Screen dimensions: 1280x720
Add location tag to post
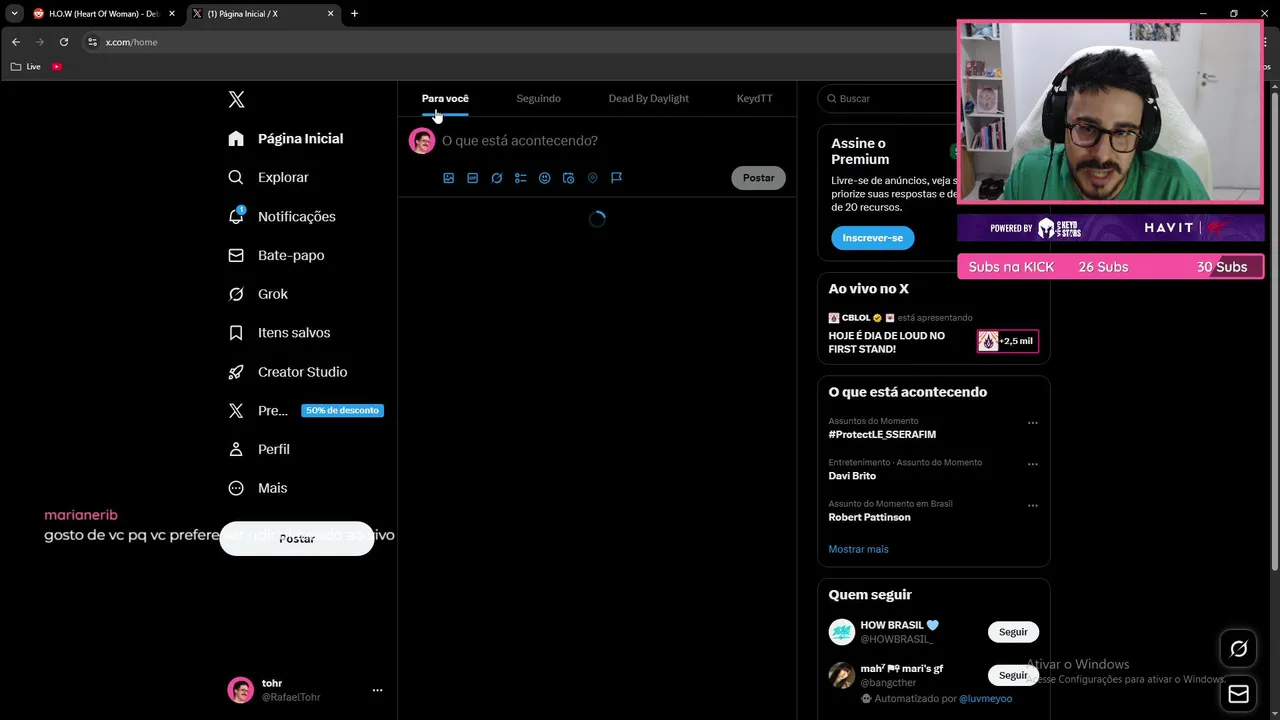[592, 178]
